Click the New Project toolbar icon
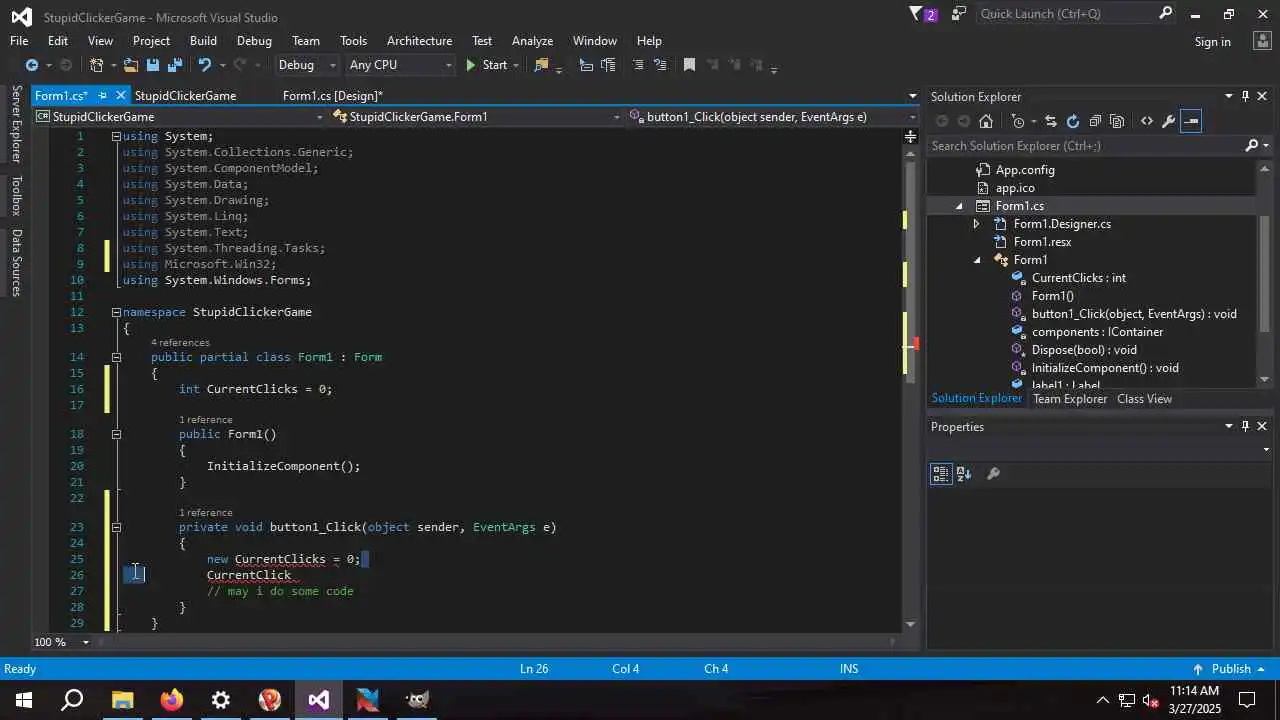1280x720 pixels. coord(97,65)
